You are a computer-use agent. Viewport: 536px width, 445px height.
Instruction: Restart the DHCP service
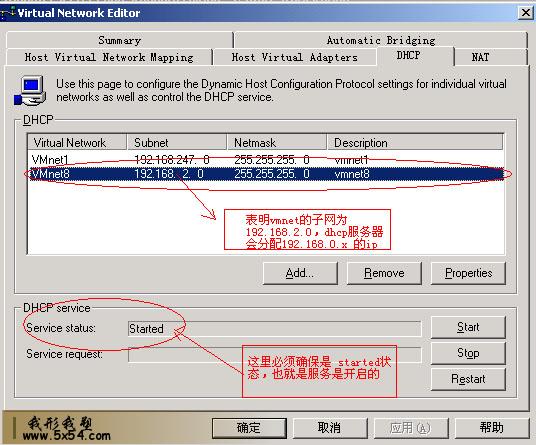(468, 379)
